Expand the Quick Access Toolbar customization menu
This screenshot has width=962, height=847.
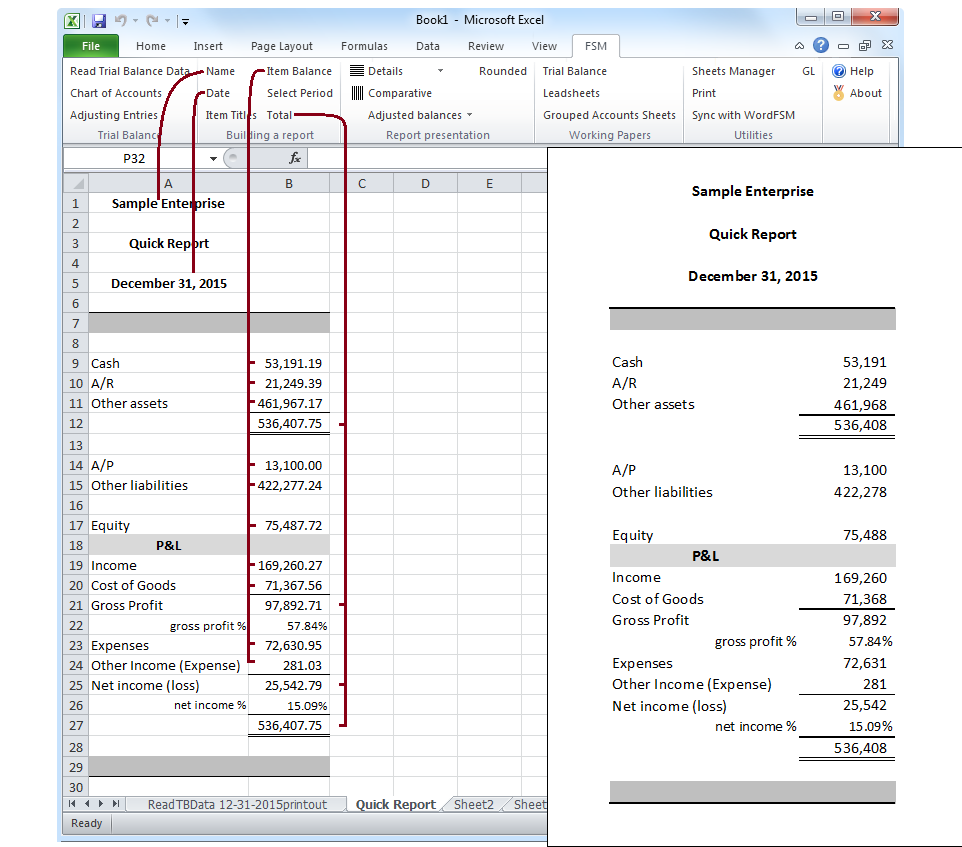click(185, 20)
